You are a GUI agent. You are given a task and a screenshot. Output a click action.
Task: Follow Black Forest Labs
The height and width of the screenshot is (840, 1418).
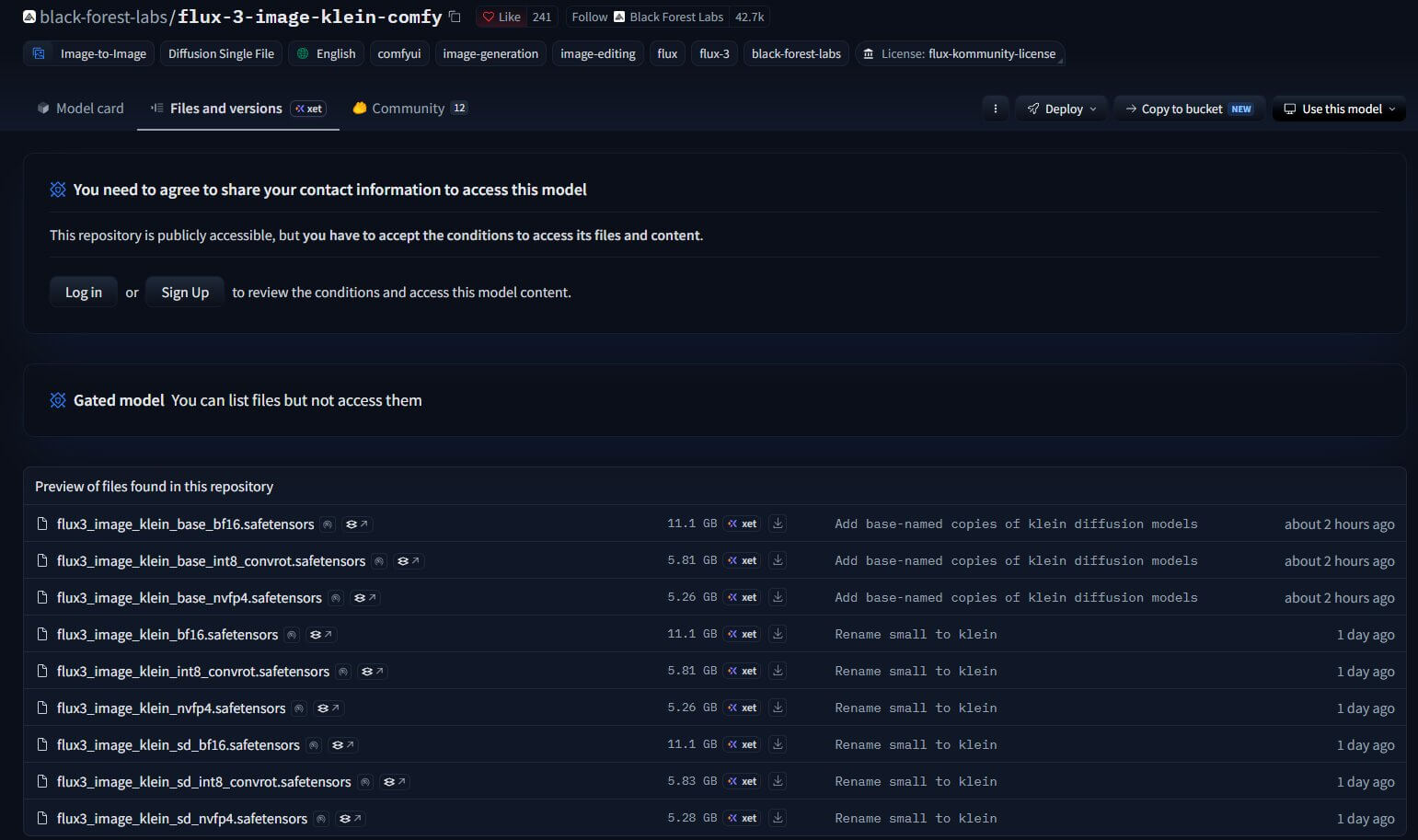647,17
